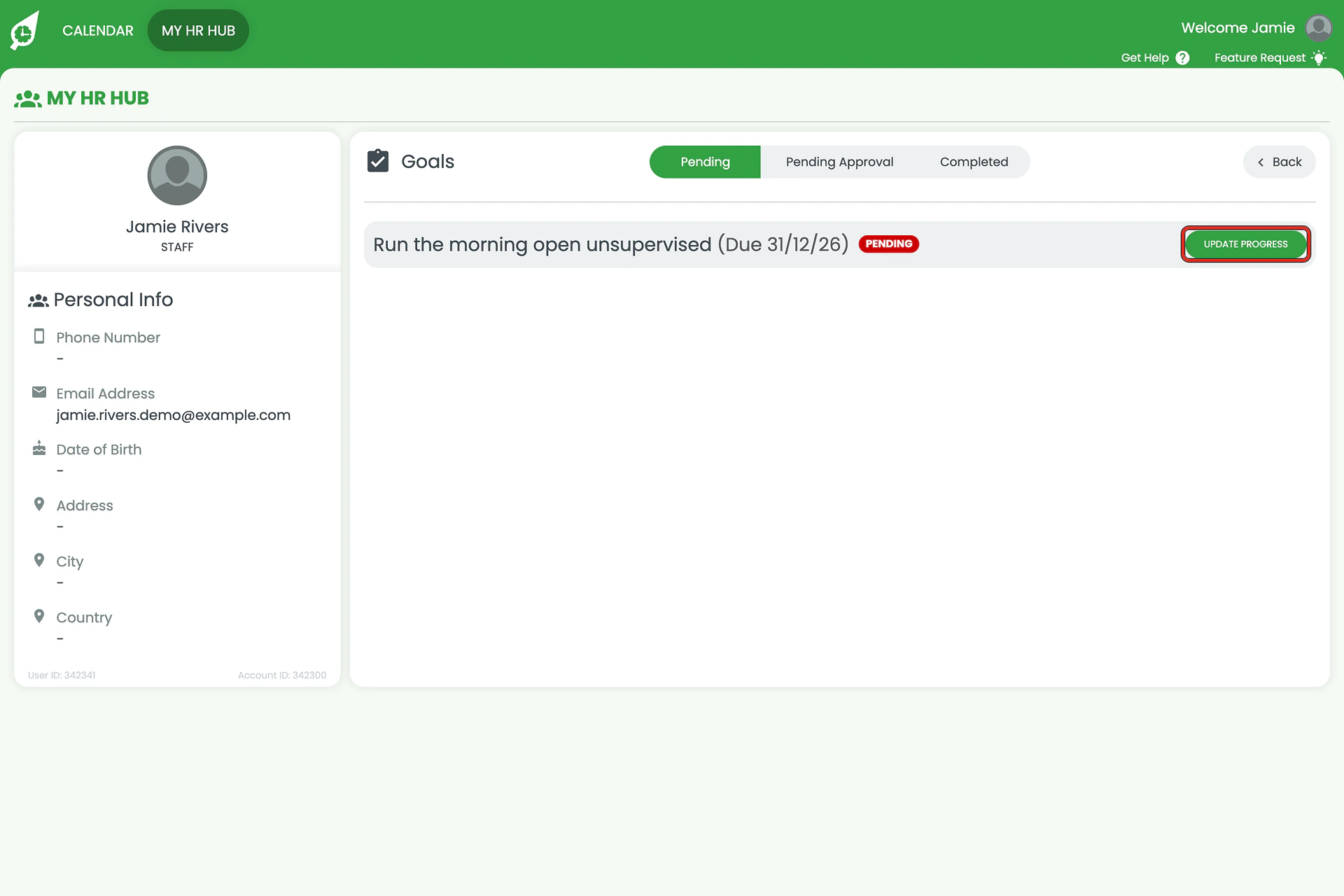Click the City pin icon
1344x896 pixels.
click(39, 560)
